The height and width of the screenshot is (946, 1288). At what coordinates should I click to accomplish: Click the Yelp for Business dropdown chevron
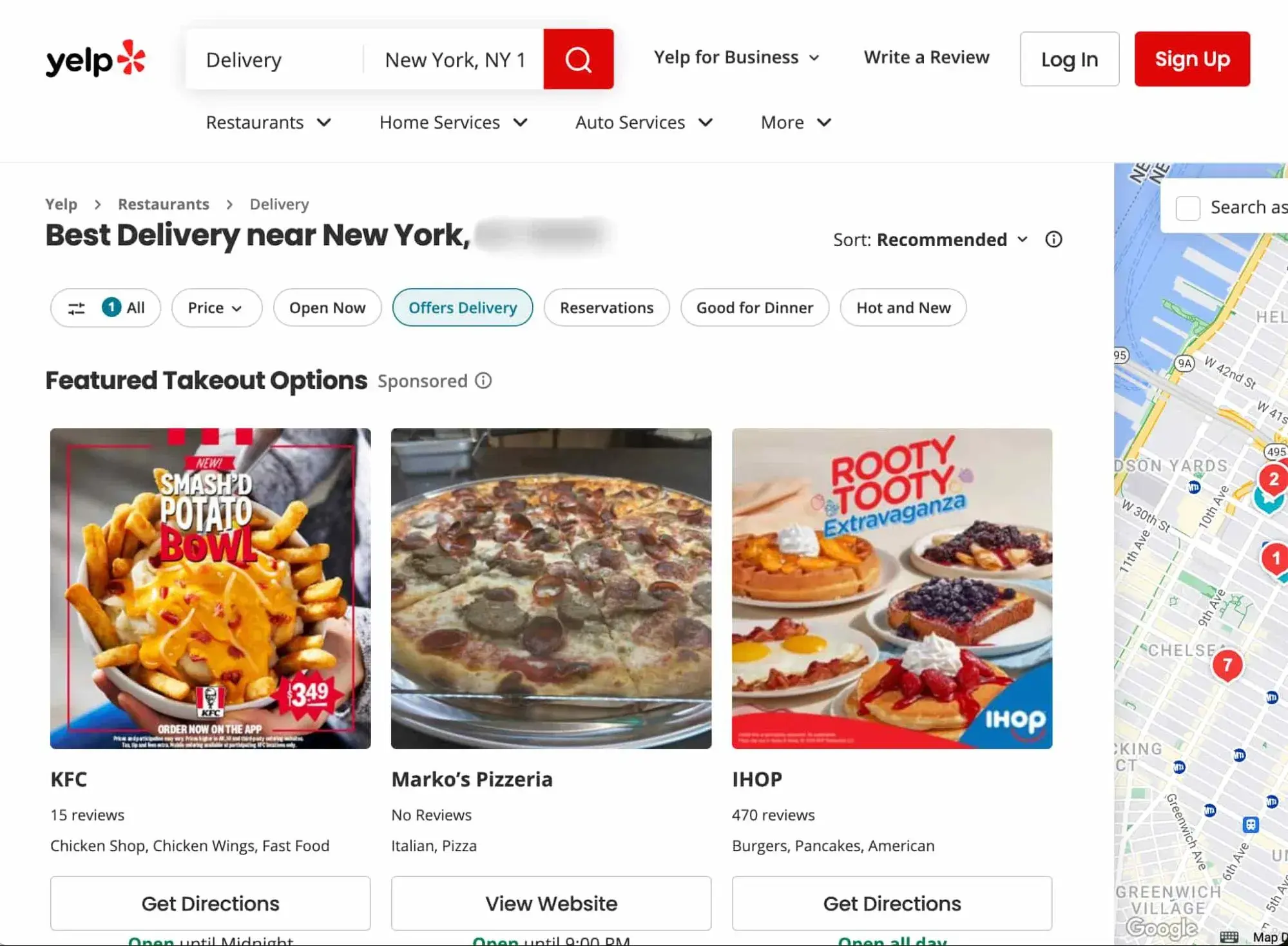[x=819, y=58]
